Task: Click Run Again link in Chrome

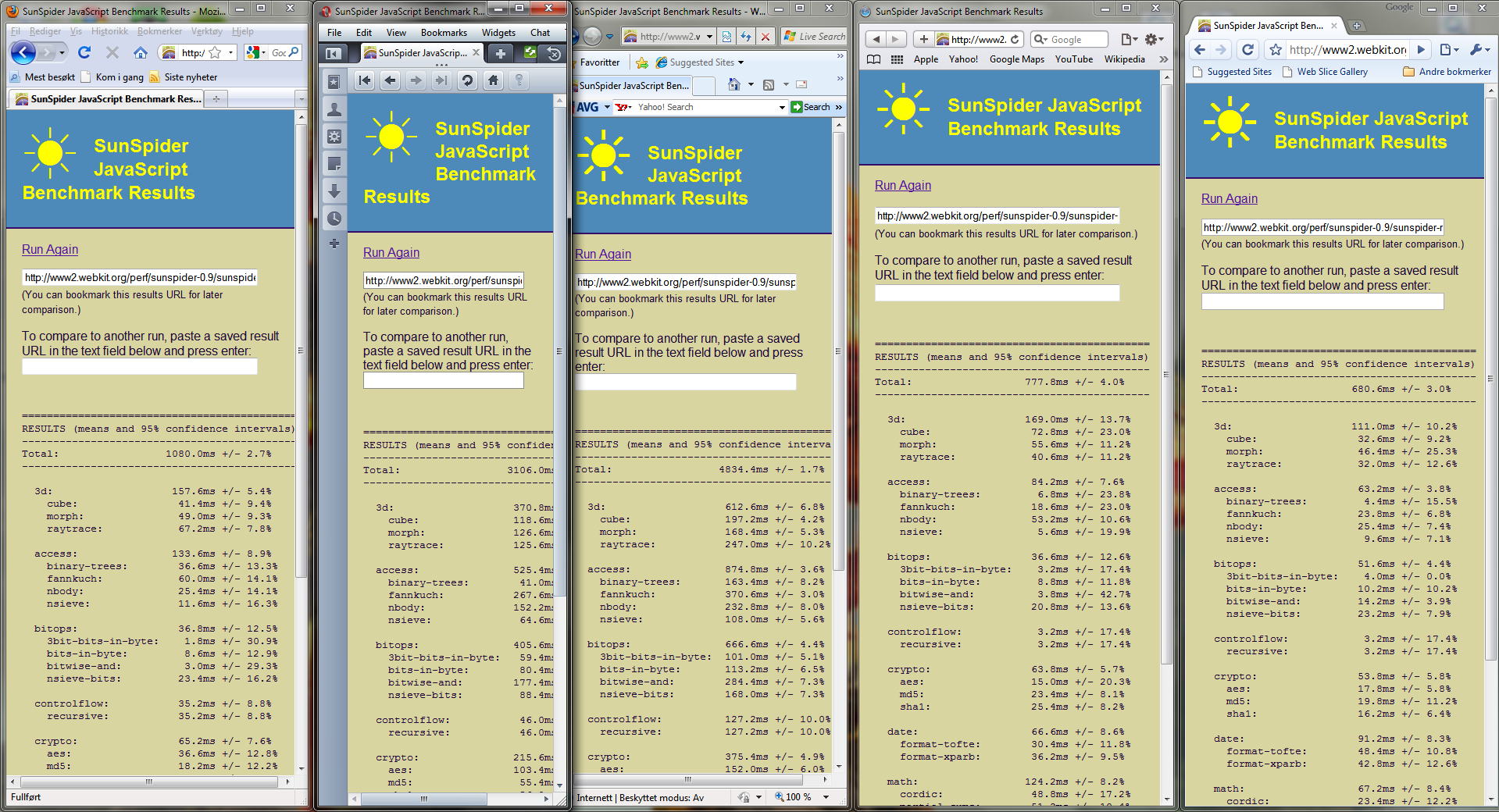Action: click(1230, 199)
